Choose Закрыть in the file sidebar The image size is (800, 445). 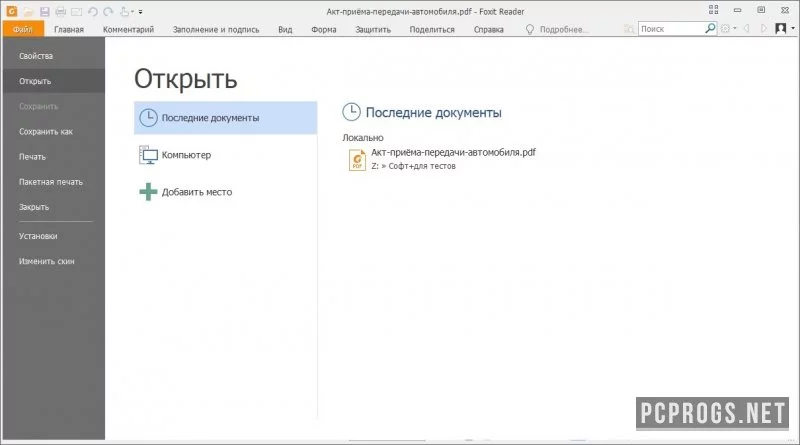(53, 207)
